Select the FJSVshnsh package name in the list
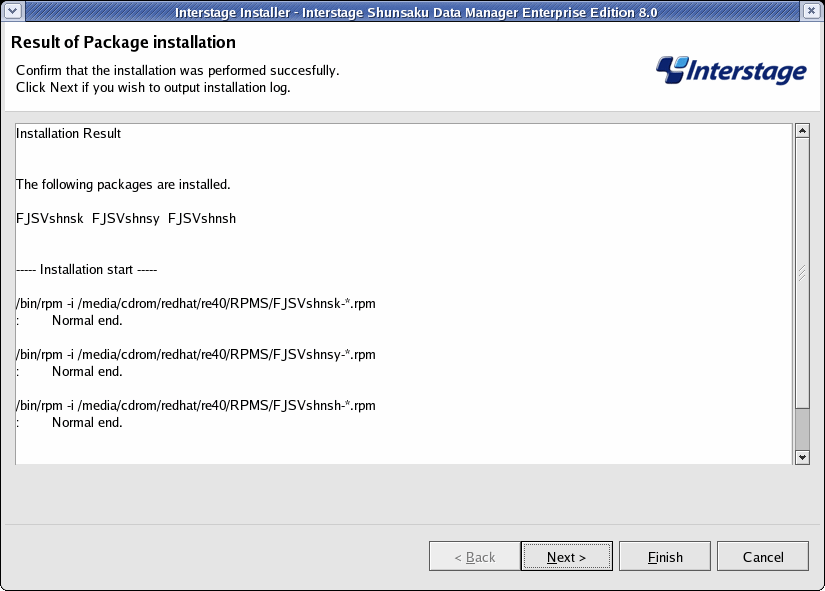Viewport: 825px width, 591px height. tap(202, 218)
